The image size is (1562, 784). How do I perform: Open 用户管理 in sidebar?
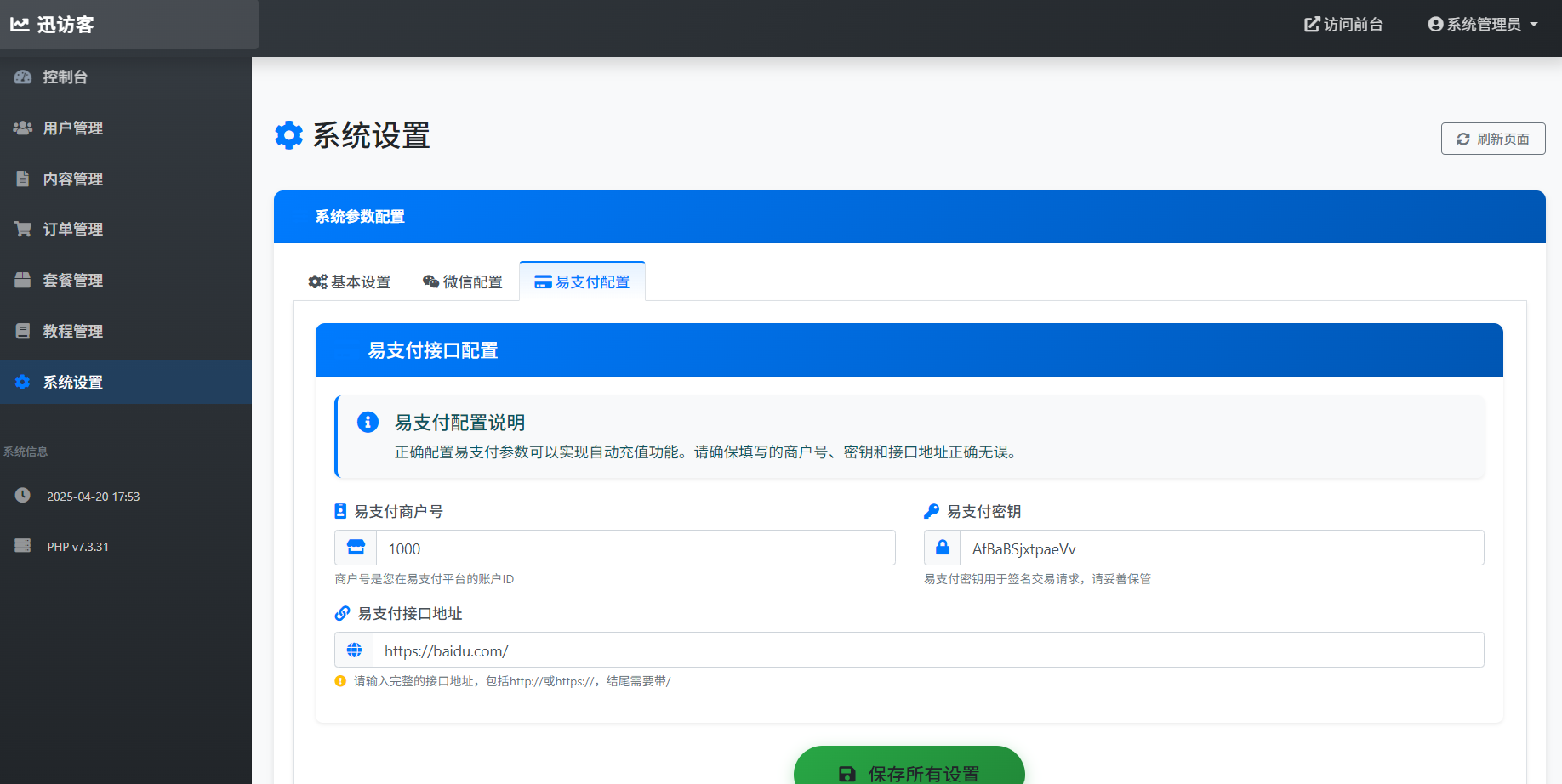tap(126, 128)
